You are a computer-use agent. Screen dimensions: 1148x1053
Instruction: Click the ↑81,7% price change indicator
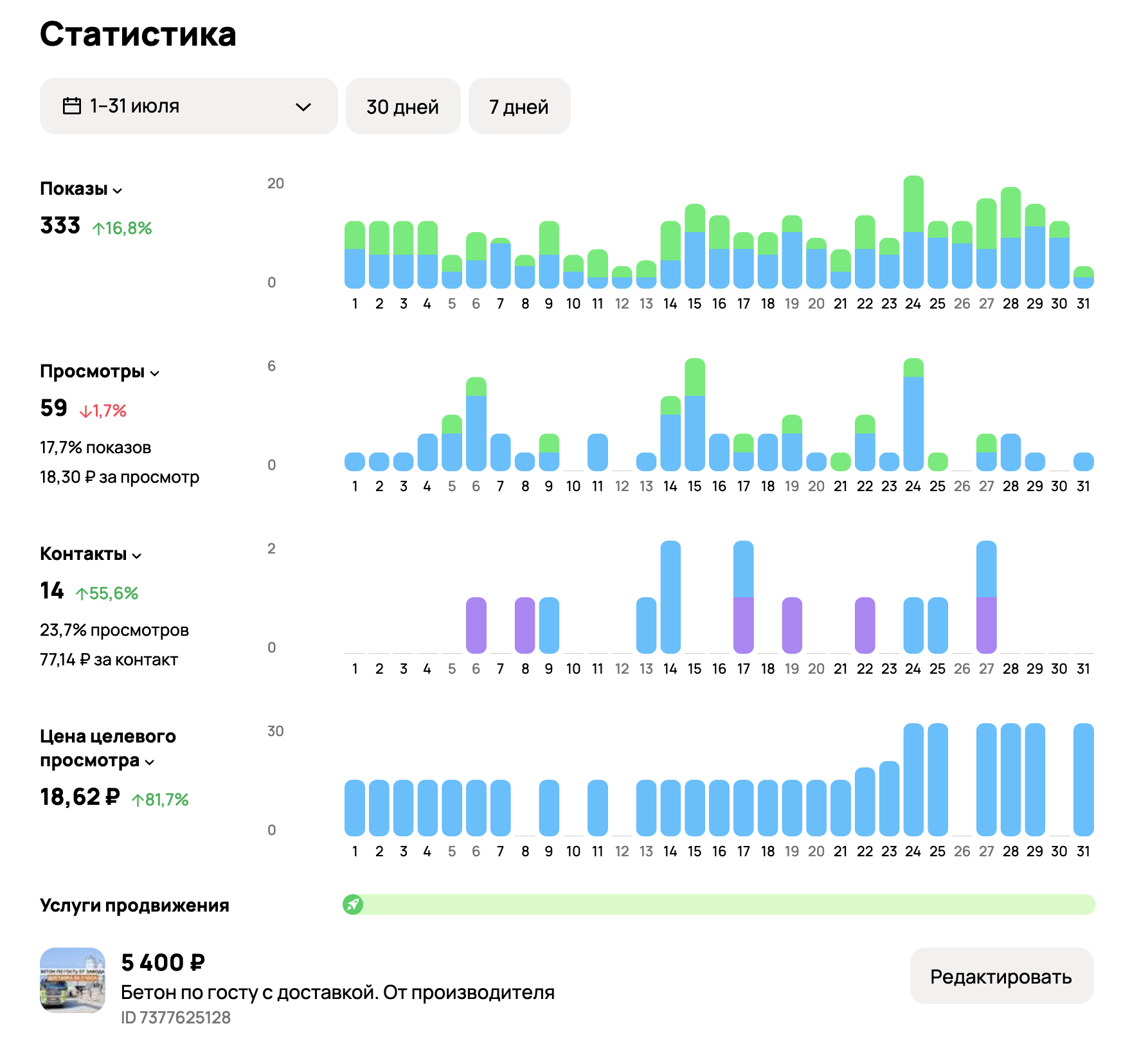coord(160,800)
